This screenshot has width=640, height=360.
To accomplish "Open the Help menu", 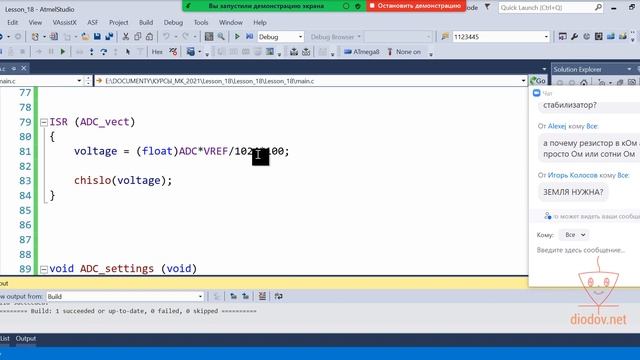I will click(260, 22).
